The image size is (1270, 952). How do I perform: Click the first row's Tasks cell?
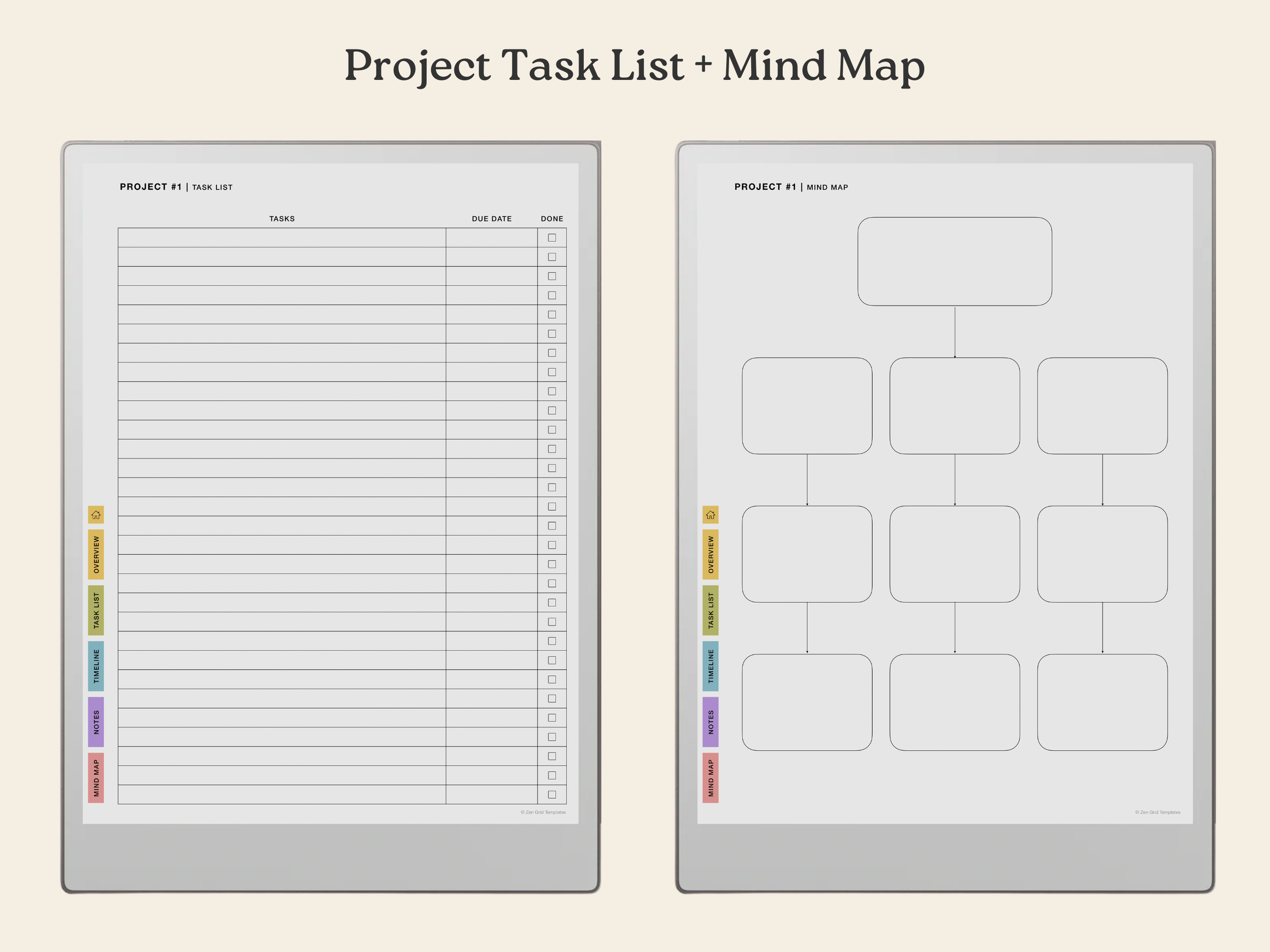(281, 238)
